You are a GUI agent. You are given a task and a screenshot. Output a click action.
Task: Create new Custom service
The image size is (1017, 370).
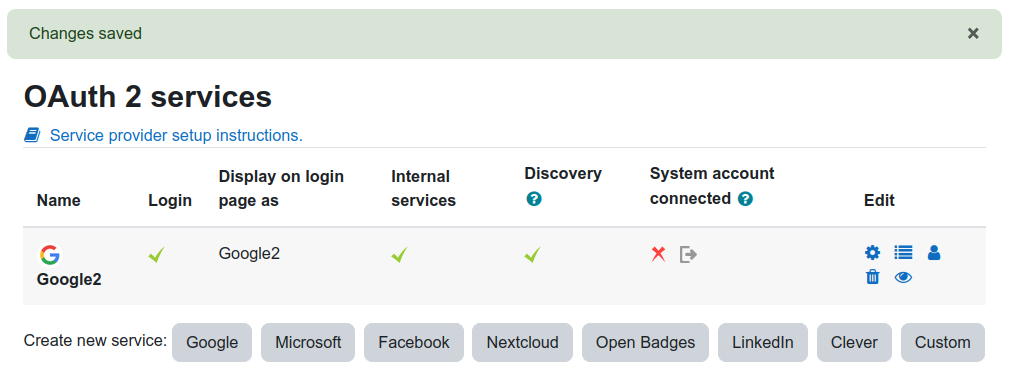(x=942, y=342)
